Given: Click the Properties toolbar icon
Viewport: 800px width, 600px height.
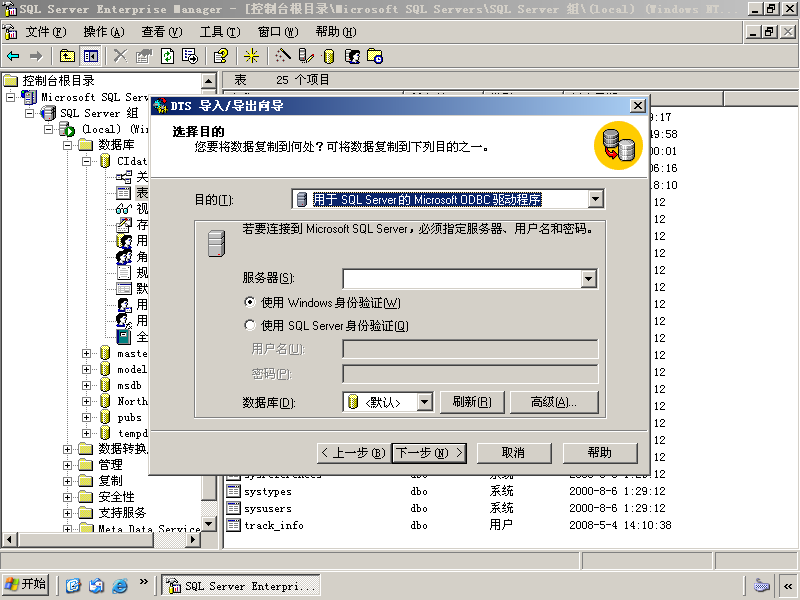Looking at the screenshot, I should [144, 56].
